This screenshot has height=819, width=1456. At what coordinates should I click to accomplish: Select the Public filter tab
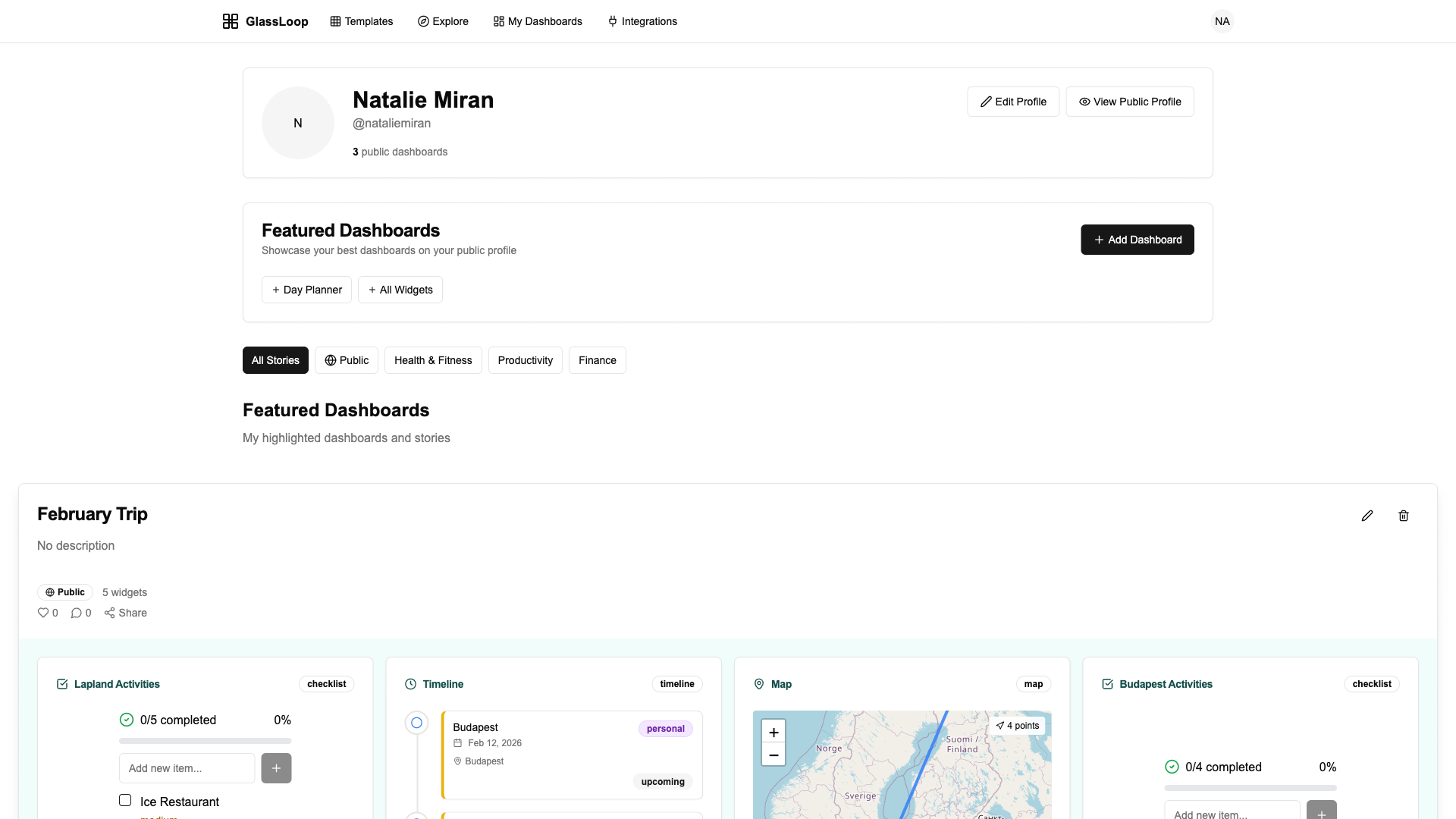(x=347, y=360)
